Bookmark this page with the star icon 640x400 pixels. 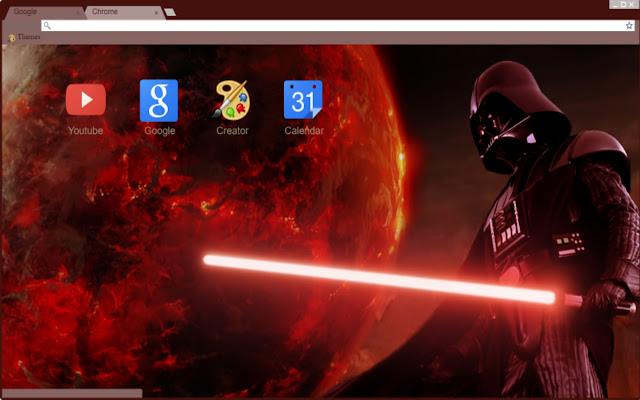(629, 26)
